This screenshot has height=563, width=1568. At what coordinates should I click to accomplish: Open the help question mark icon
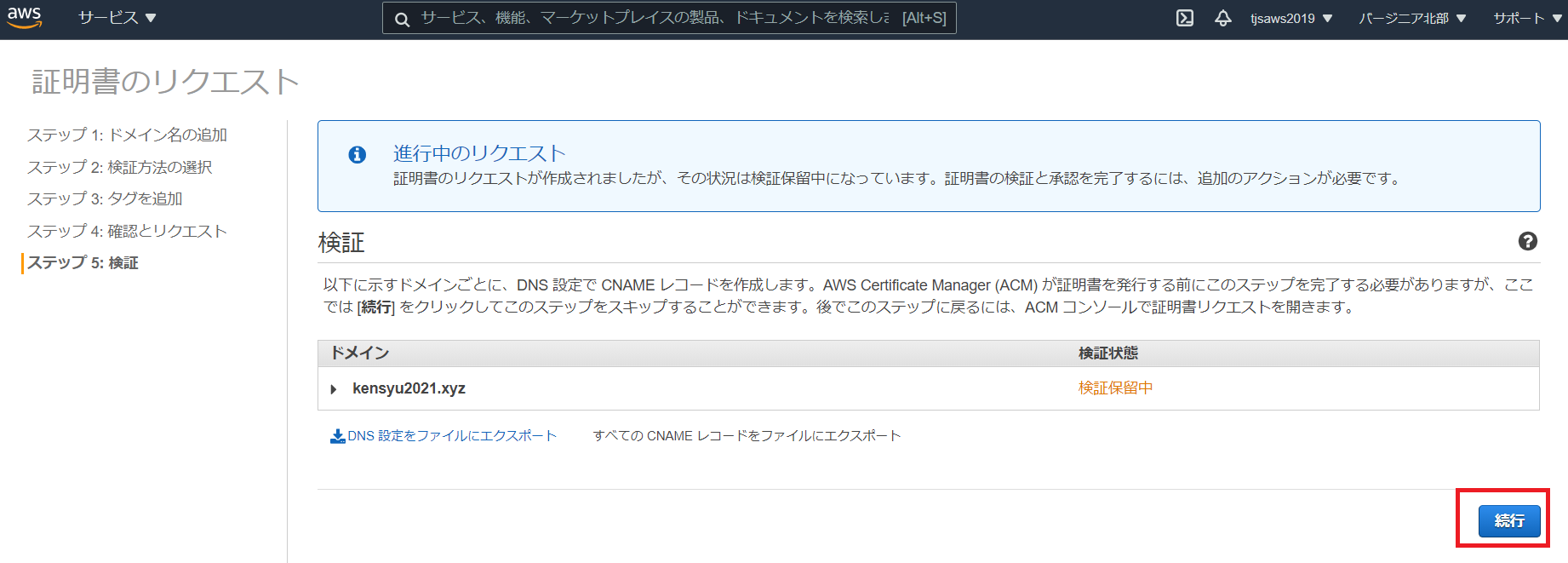pos(1527,241)
